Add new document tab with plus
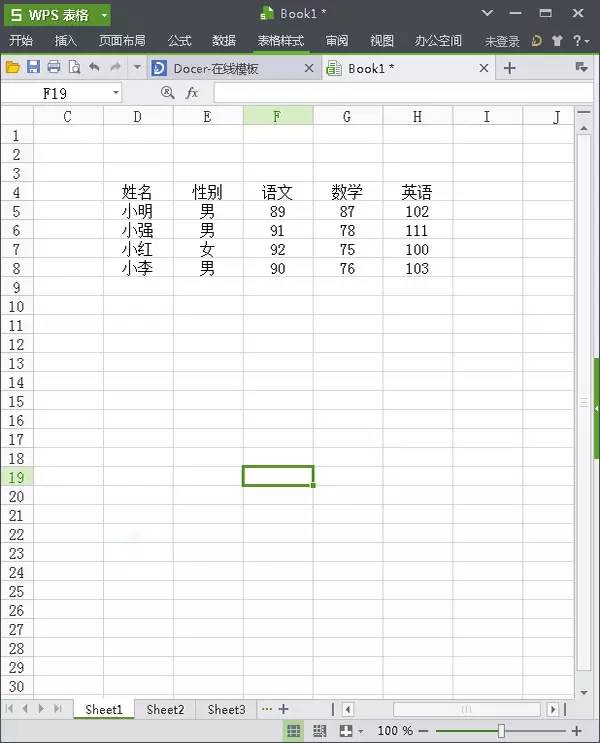This screenshot has height=743, width=600. click(x=509, y=68)
